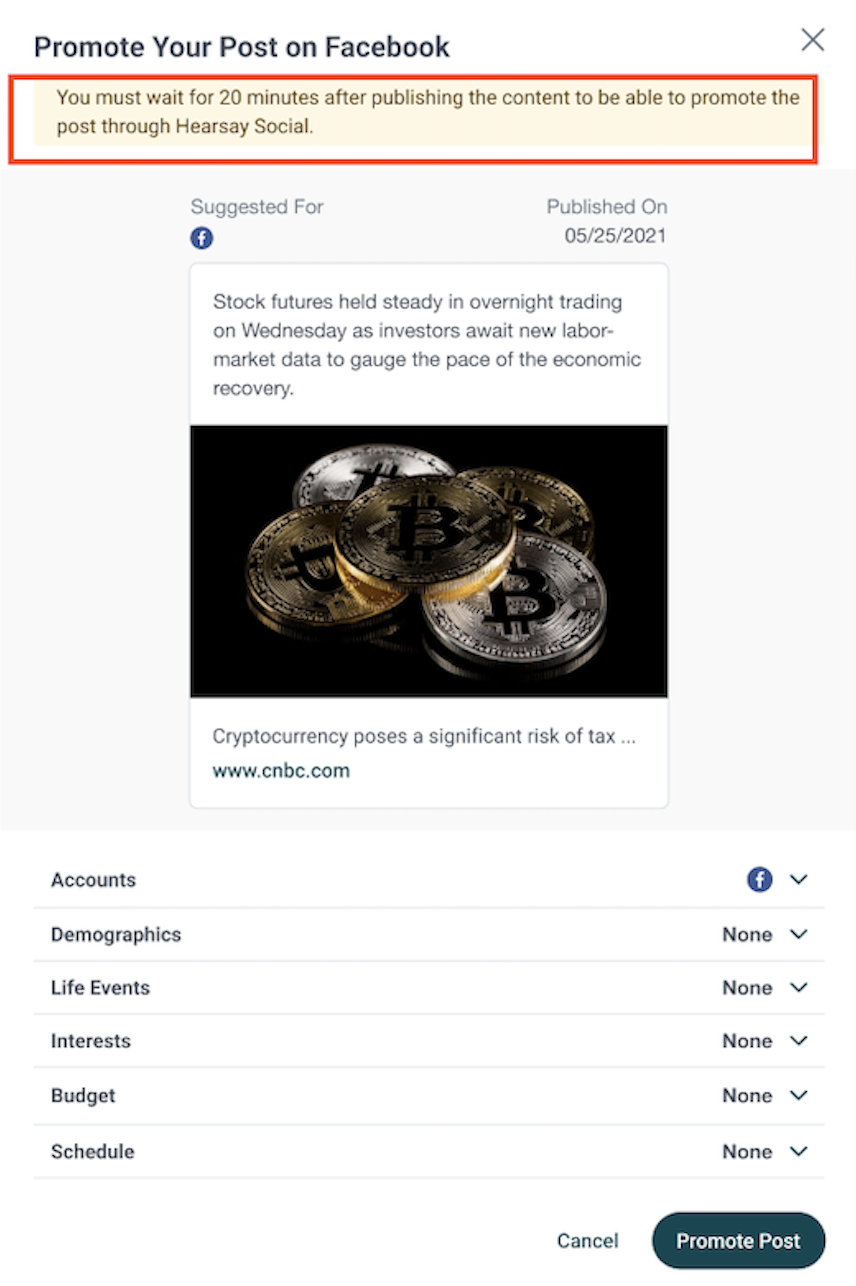The image size is (856, 1286).
Task: Expand the Interests chevron
Action: tap(798, 1041)
